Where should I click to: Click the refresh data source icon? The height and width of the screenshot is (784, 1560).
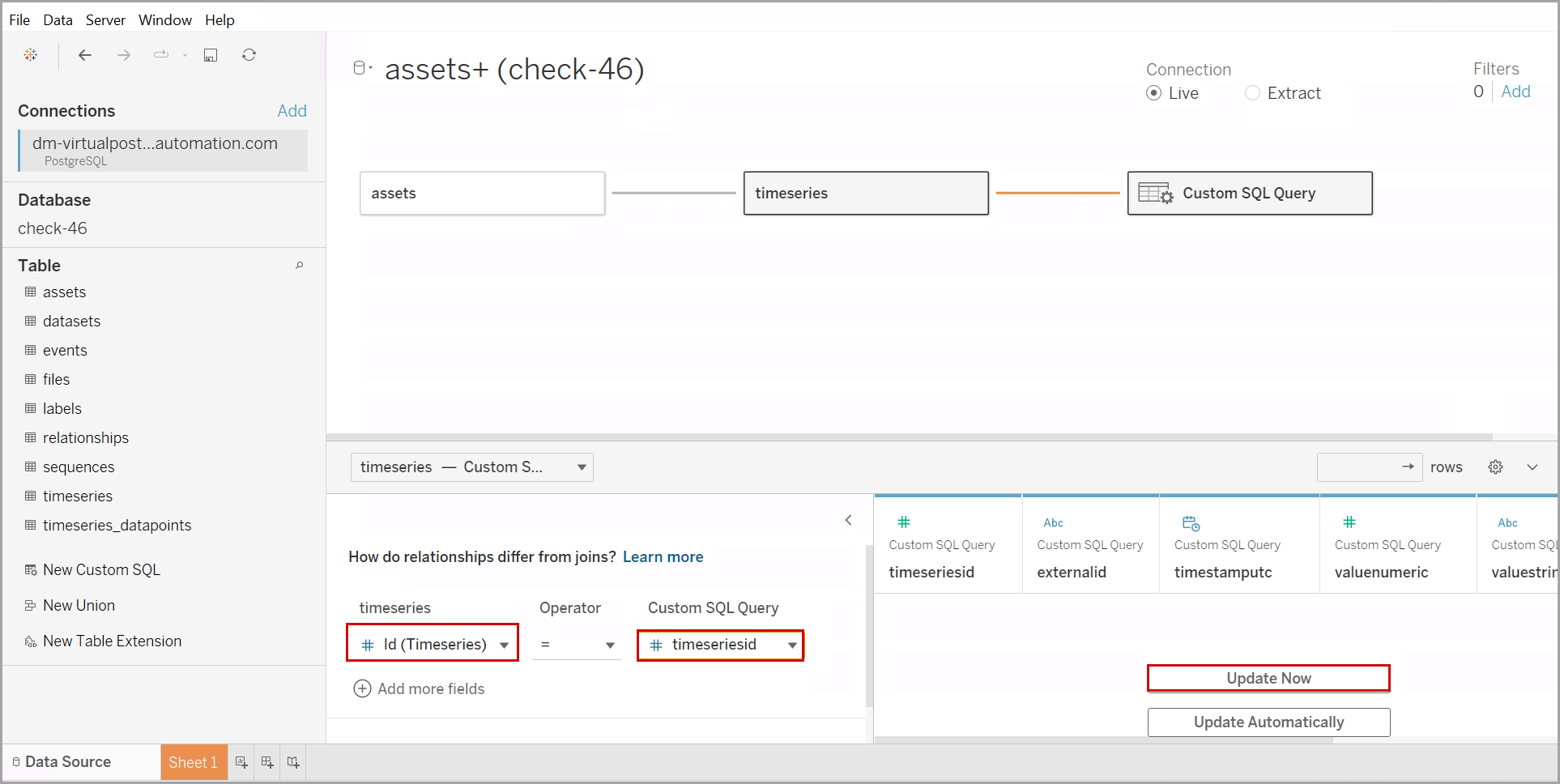click(249, 55)
